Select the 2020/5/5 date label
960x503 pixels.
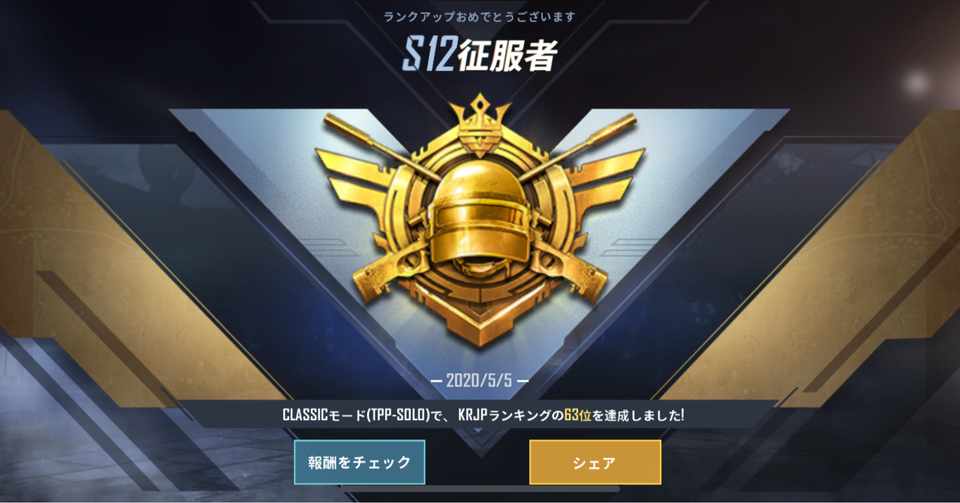(479, 380)
